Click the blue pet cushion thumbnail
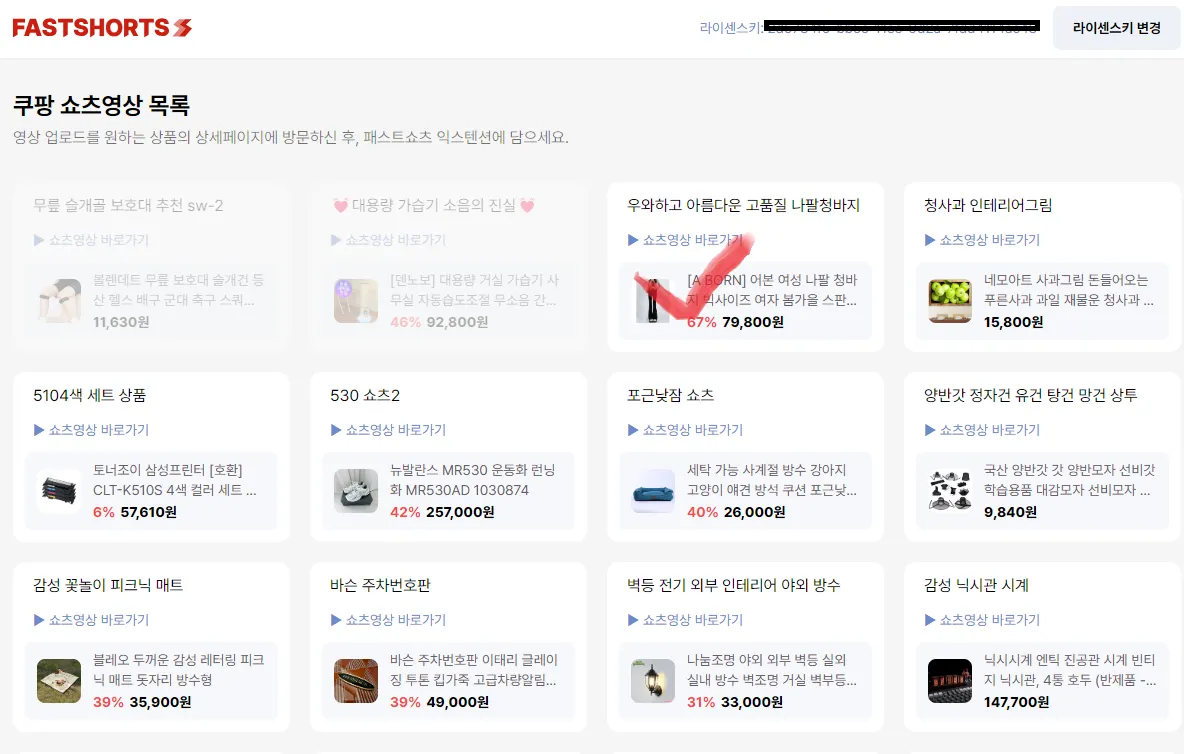The width and height of the screenshot is (1184, 754). pyautogui.click(x=653, y=491)
